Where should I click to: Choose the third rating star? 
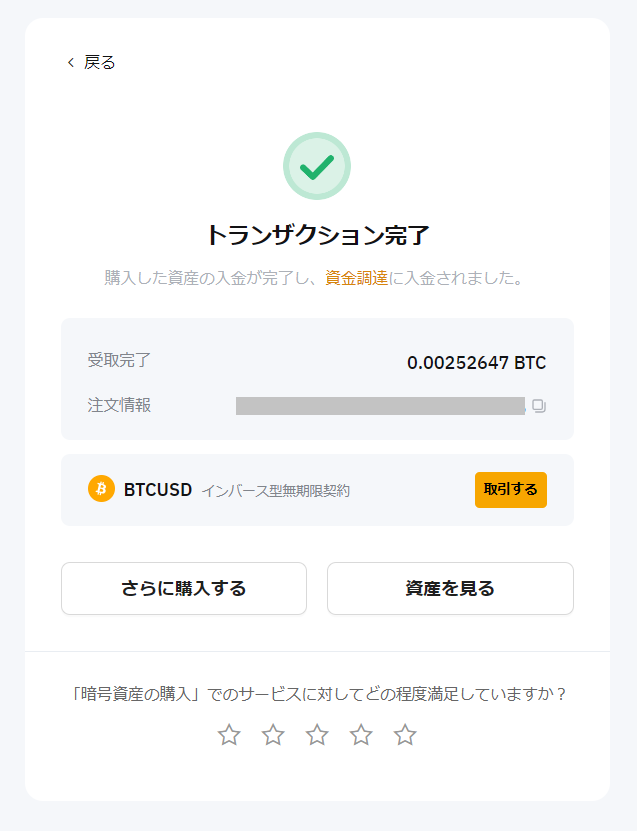point(317,736)
